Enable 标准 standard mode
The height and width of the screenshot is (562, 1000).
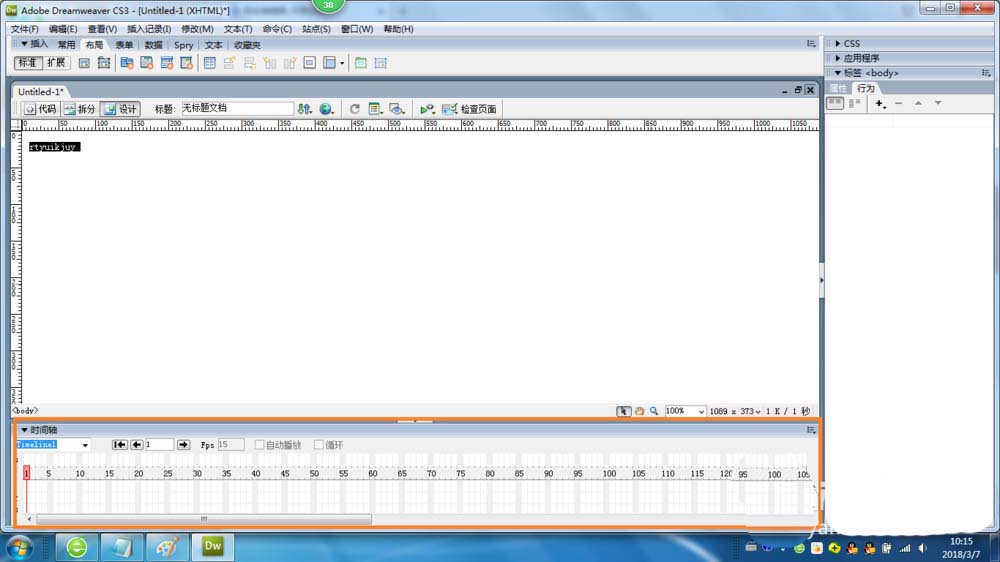coord(27,63)
